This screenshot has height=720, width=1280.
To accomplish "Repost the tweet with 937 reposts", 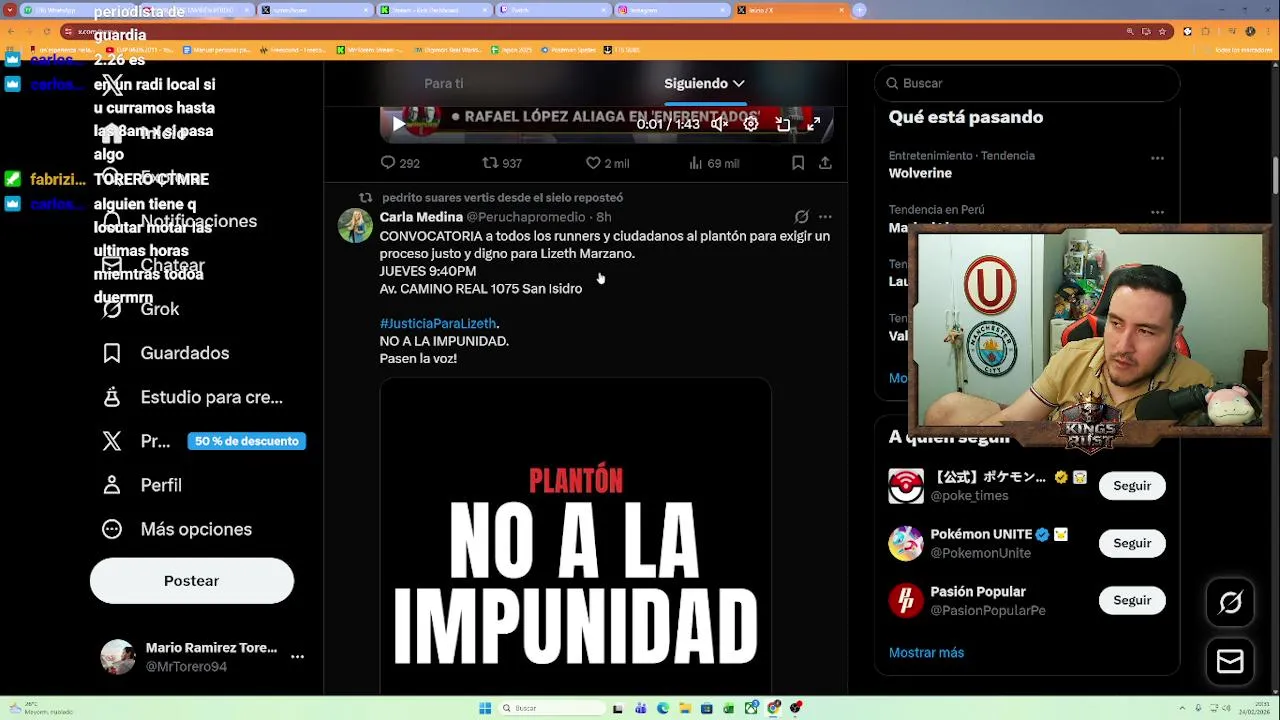I will click(502, 163).
